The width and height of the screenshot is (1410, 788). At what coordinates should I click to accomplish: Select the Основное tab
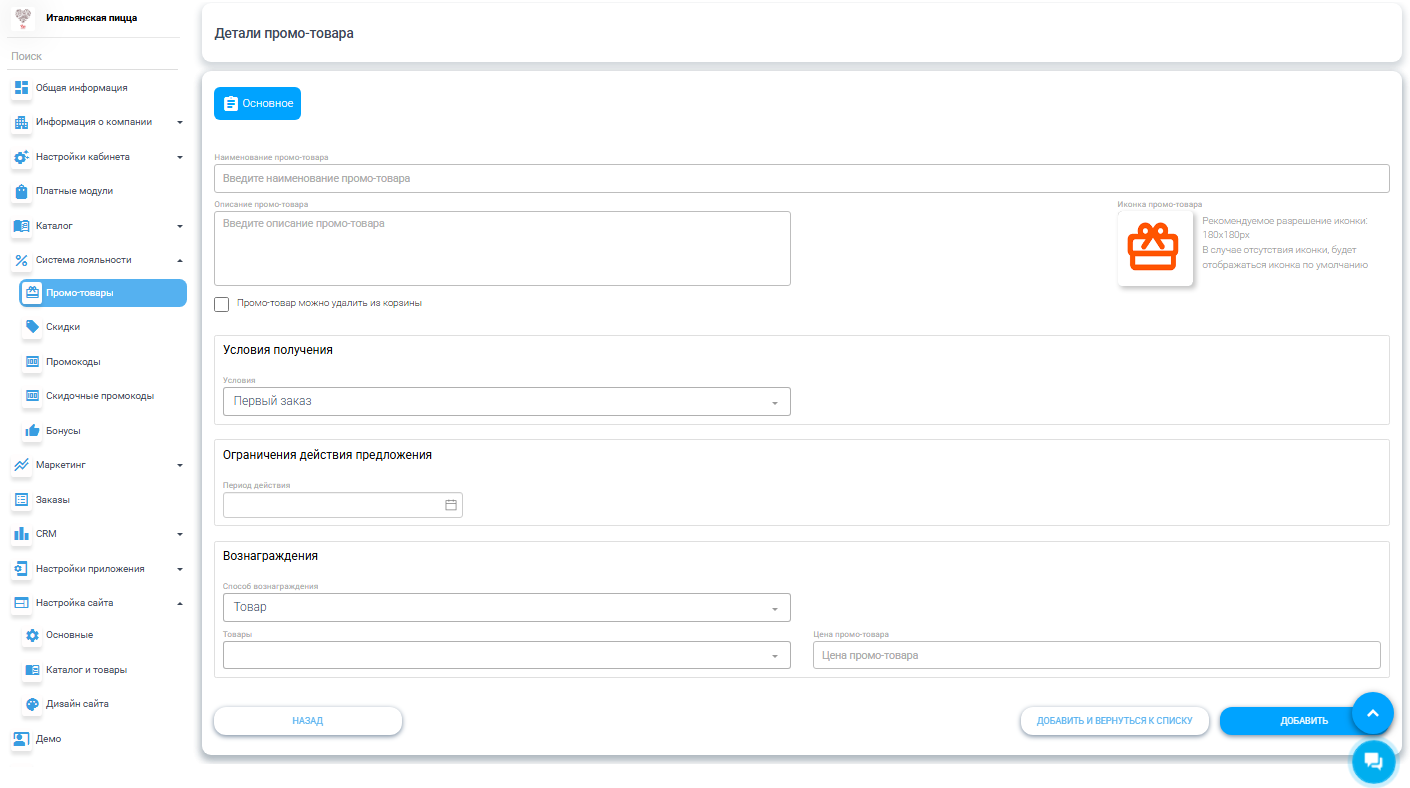[x=257, y=104]
